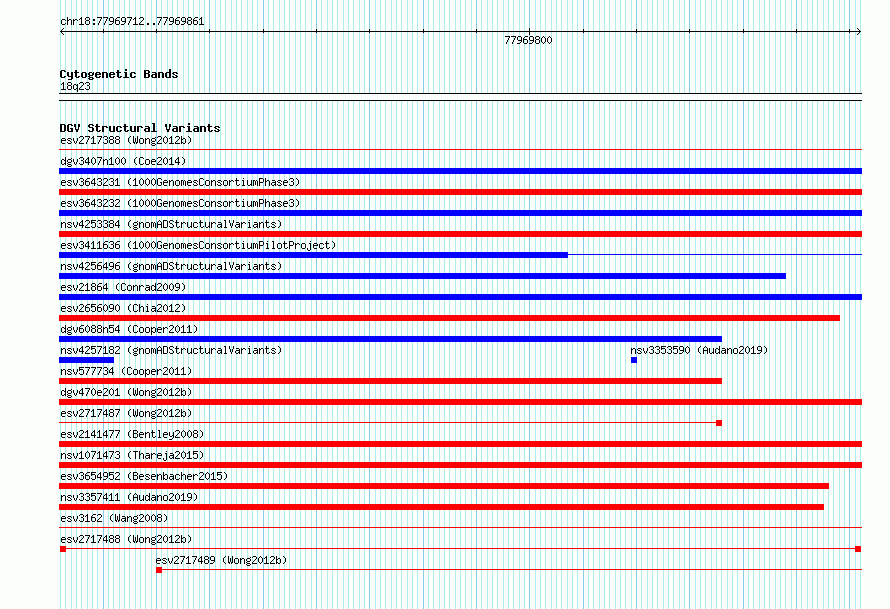This screenshot has width=890, height=609.
Task: Click the short blue nsv4257182 bar
Action: tap(86, 360)
